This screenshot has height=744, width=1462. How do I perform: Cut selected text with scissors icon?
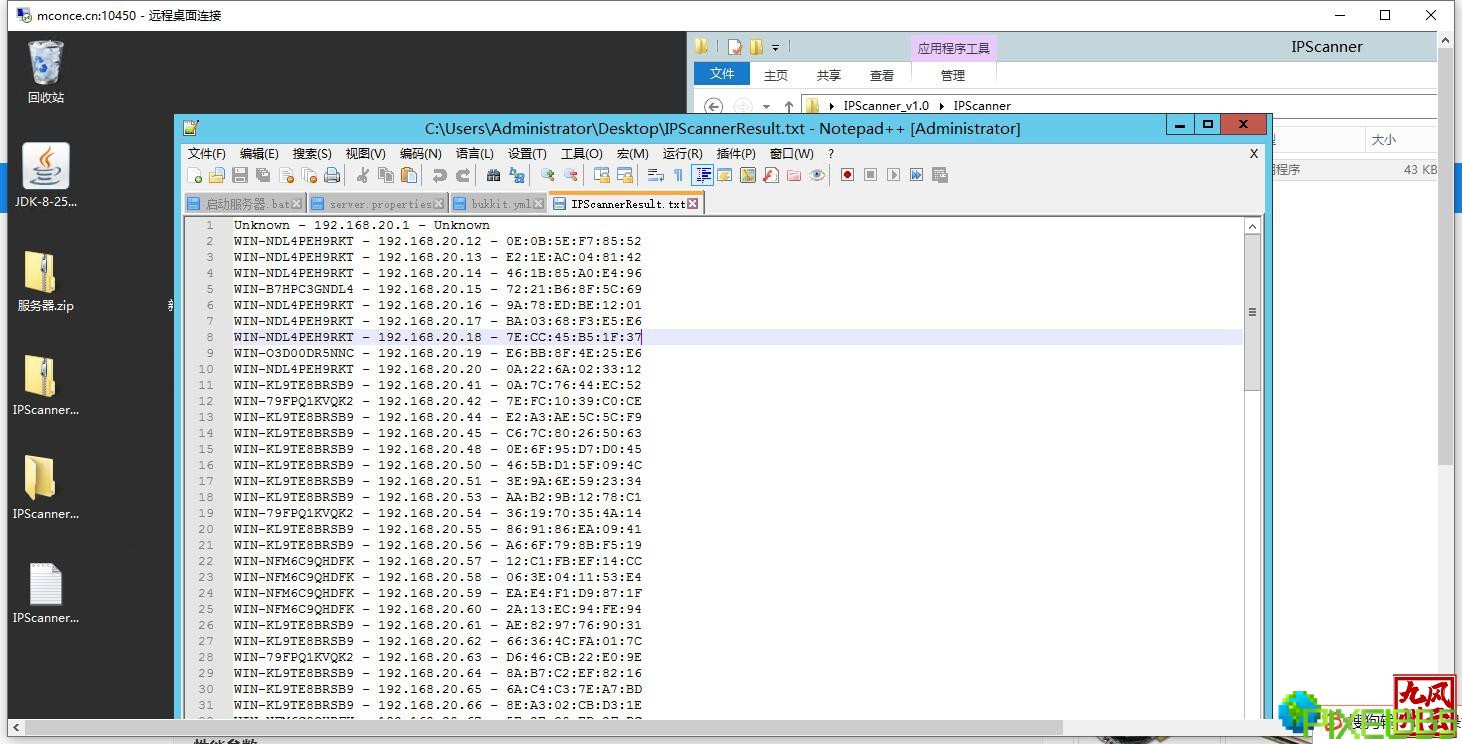[362, 175]
